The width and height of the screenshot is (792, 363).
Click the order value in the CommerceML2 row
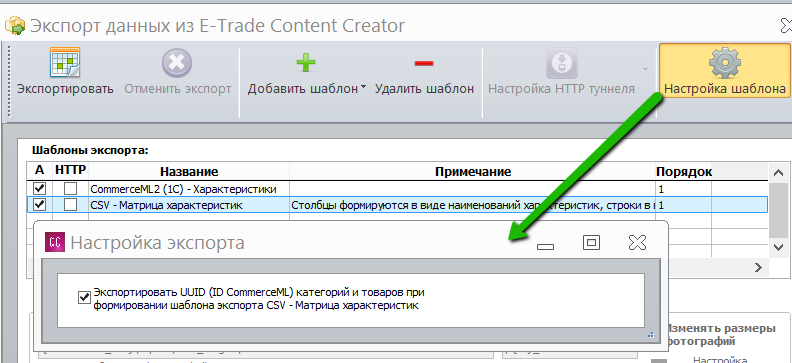tap(662, 190)
